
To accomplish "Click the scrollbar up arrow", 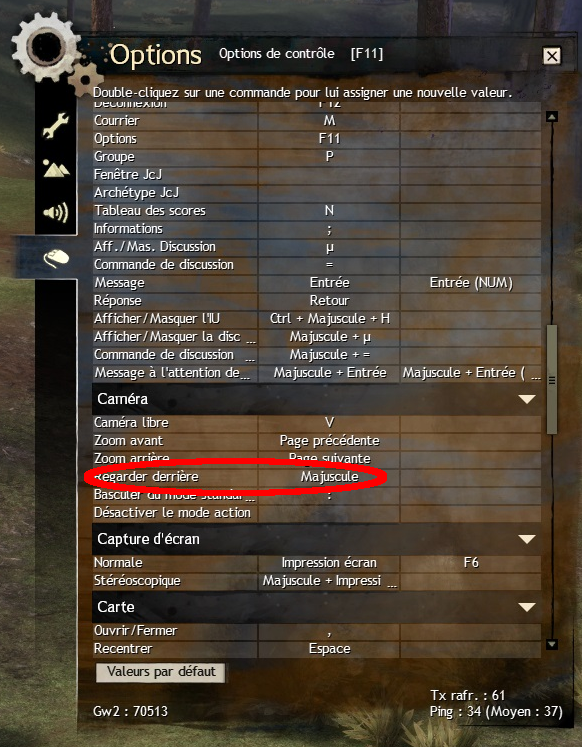I will (x=552, y=117).
